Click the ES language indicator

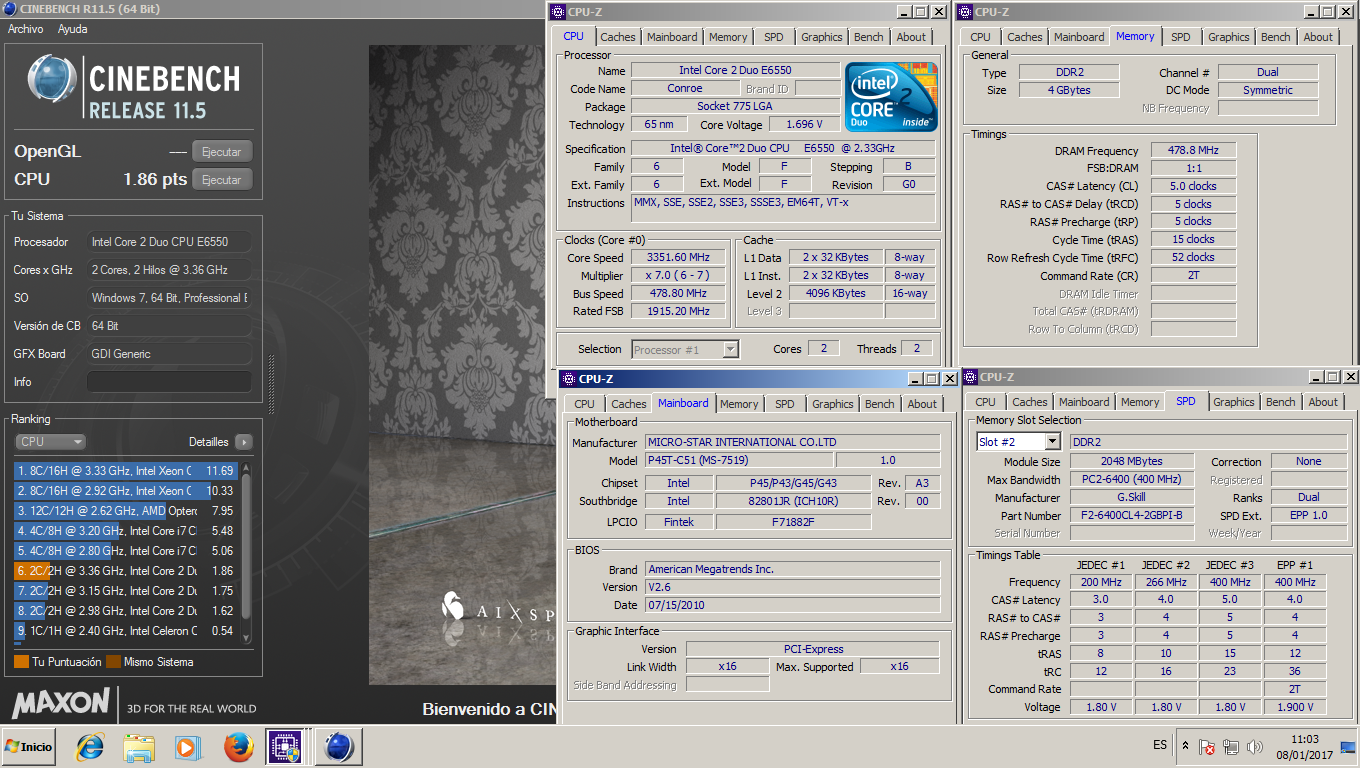[x=1160, y=746]
